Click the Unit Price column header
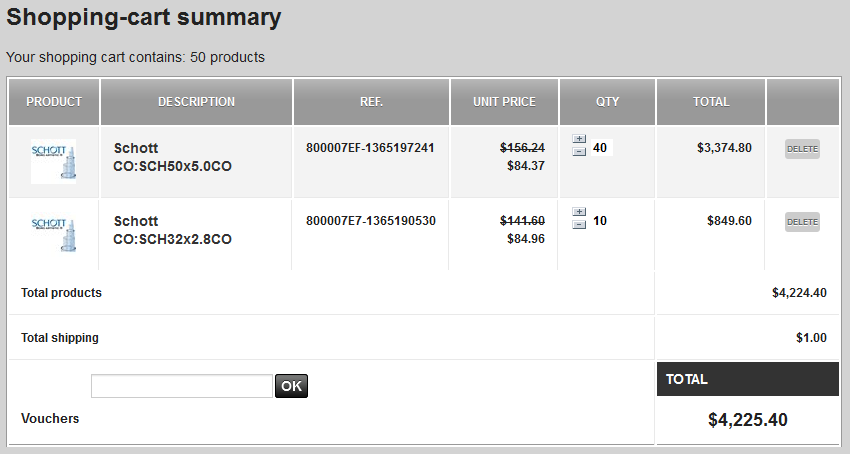Viewport: 850px width, 454px height. (504, 102)
